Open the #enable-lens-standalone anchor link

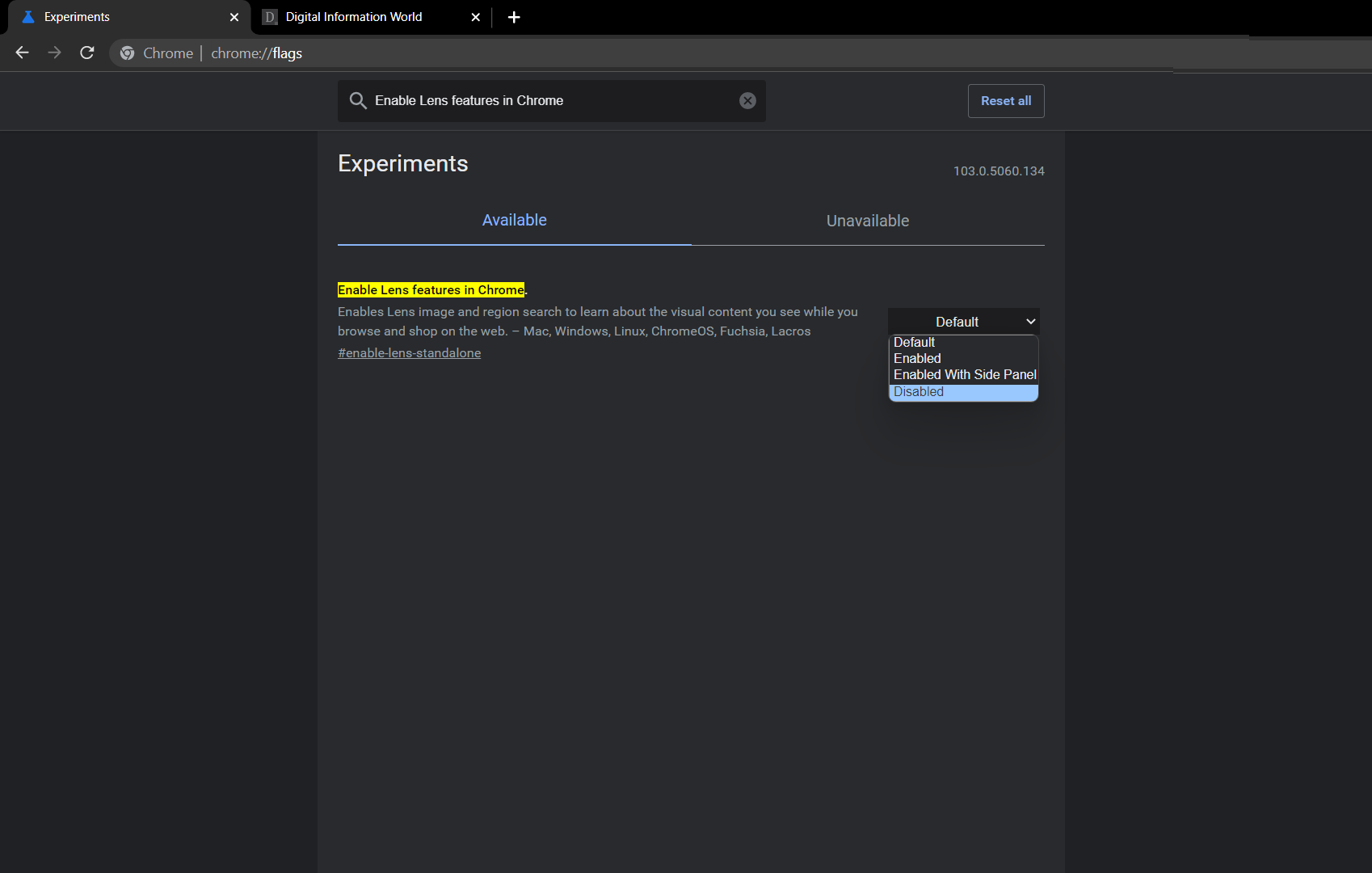[x=410, y=353]
